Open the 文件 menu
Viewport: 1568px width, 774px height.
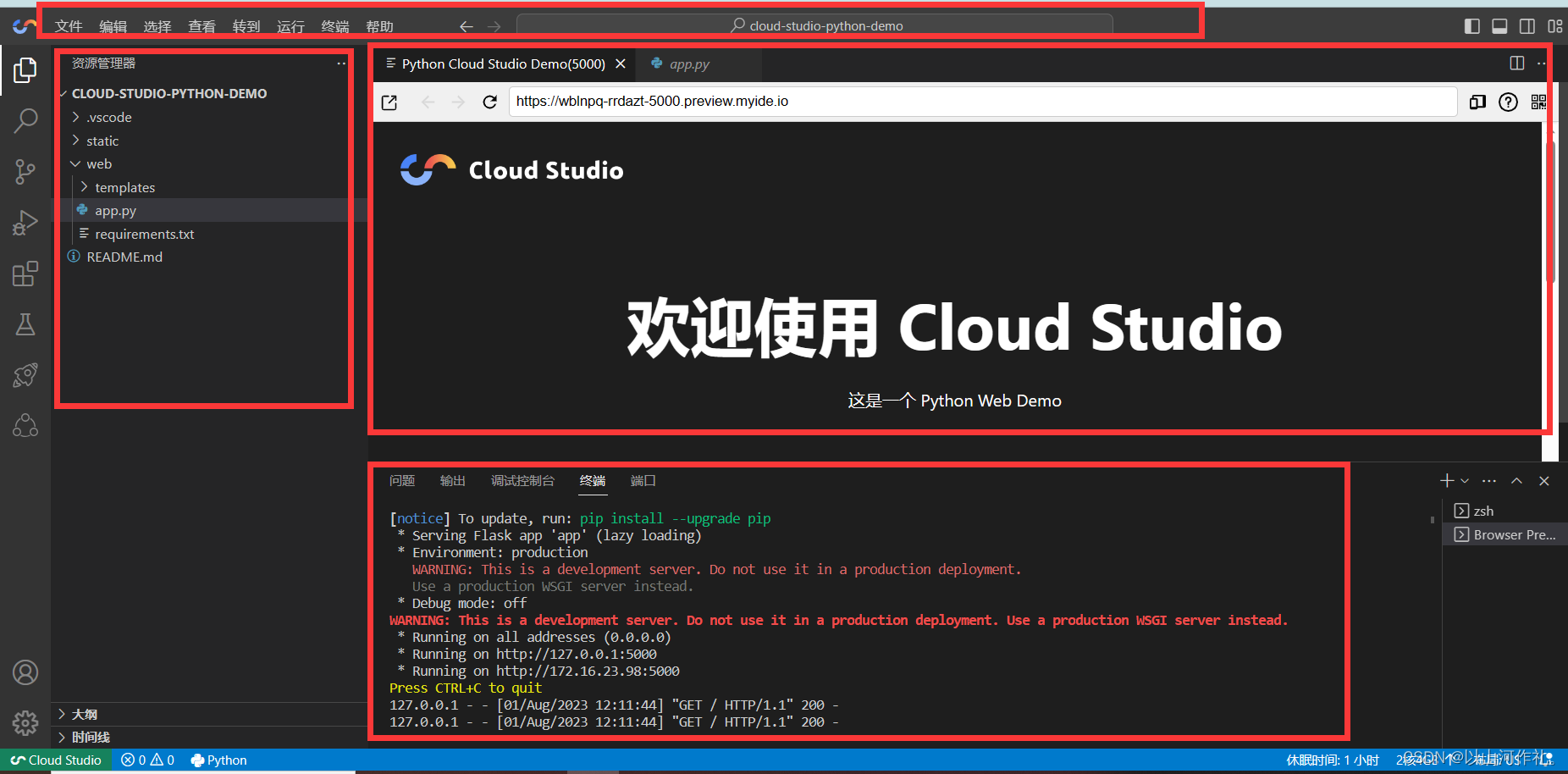click(69, 26)
